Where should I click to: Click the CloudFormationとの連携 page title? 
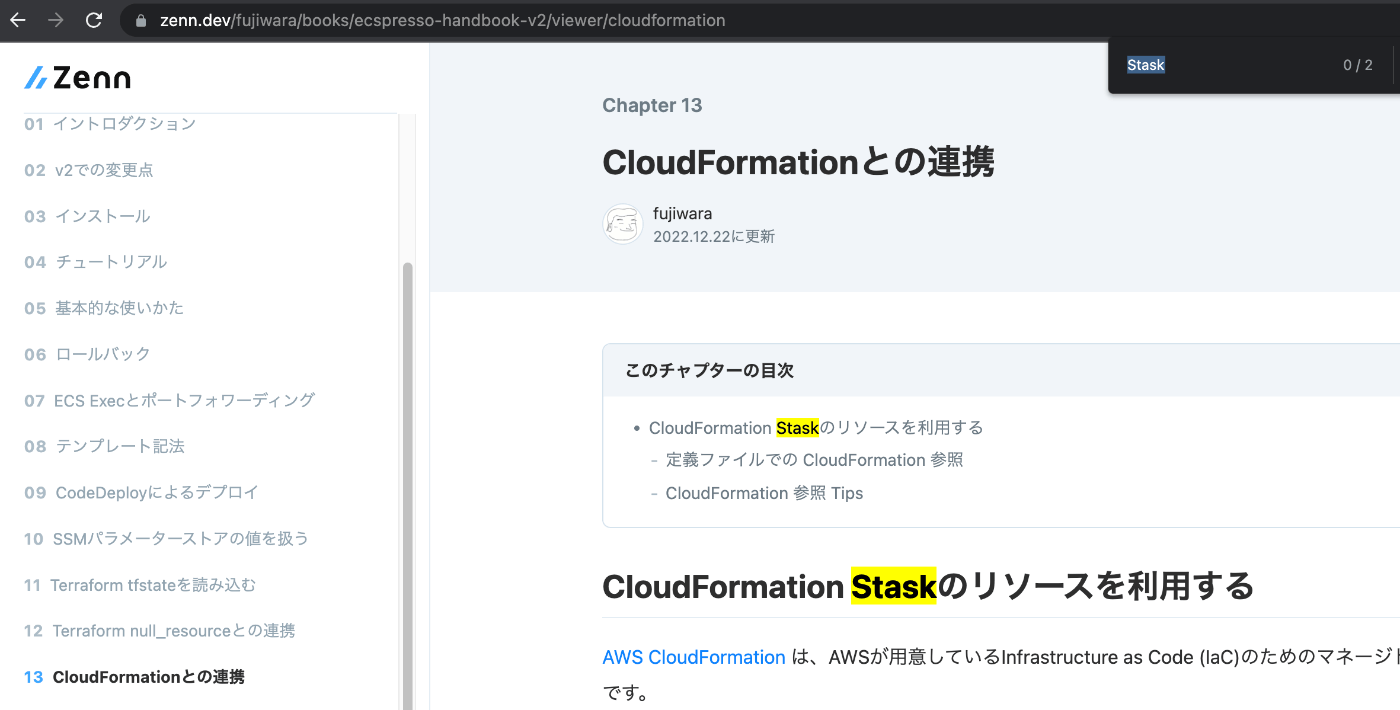(x=798, y=162)
